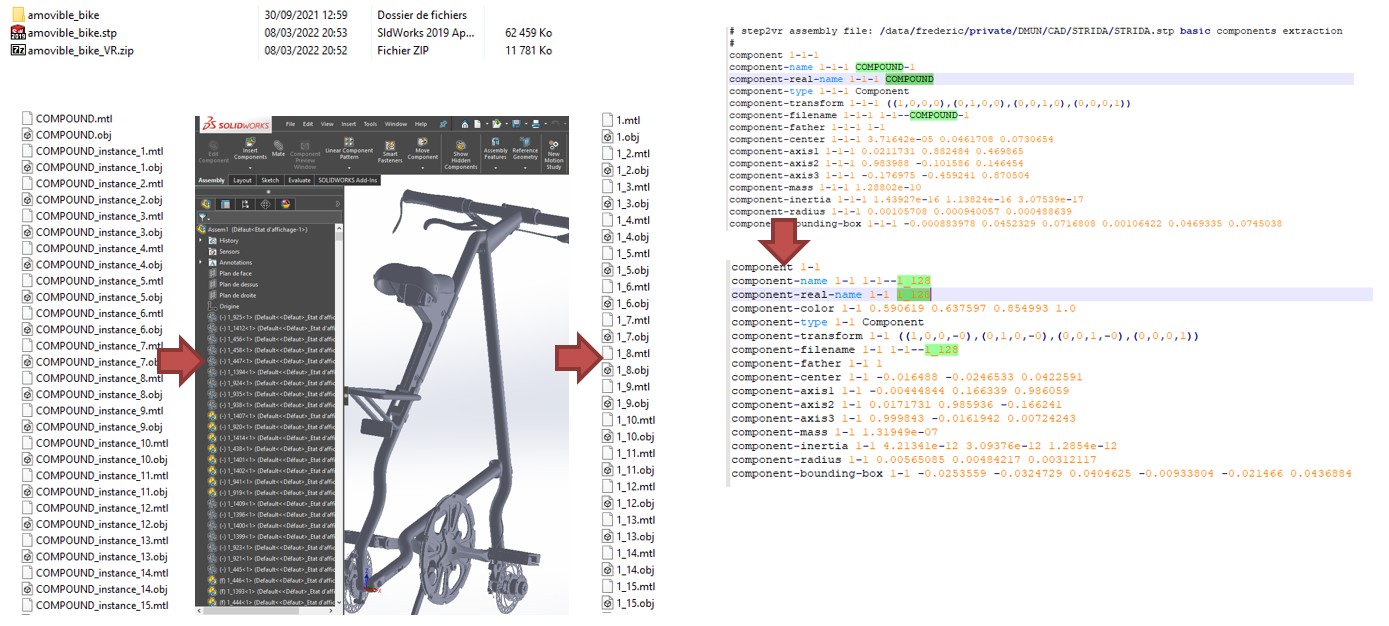
Task: Open the DisplayManager color wheel tab
Action: coord(285,204)
